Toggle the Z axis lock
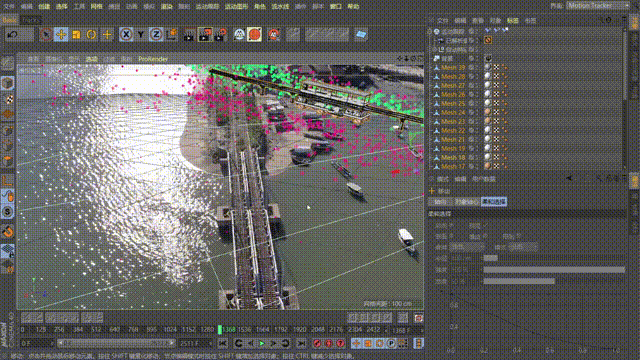Viewport: 640px width, 360px height. click(x=156, y=35)
